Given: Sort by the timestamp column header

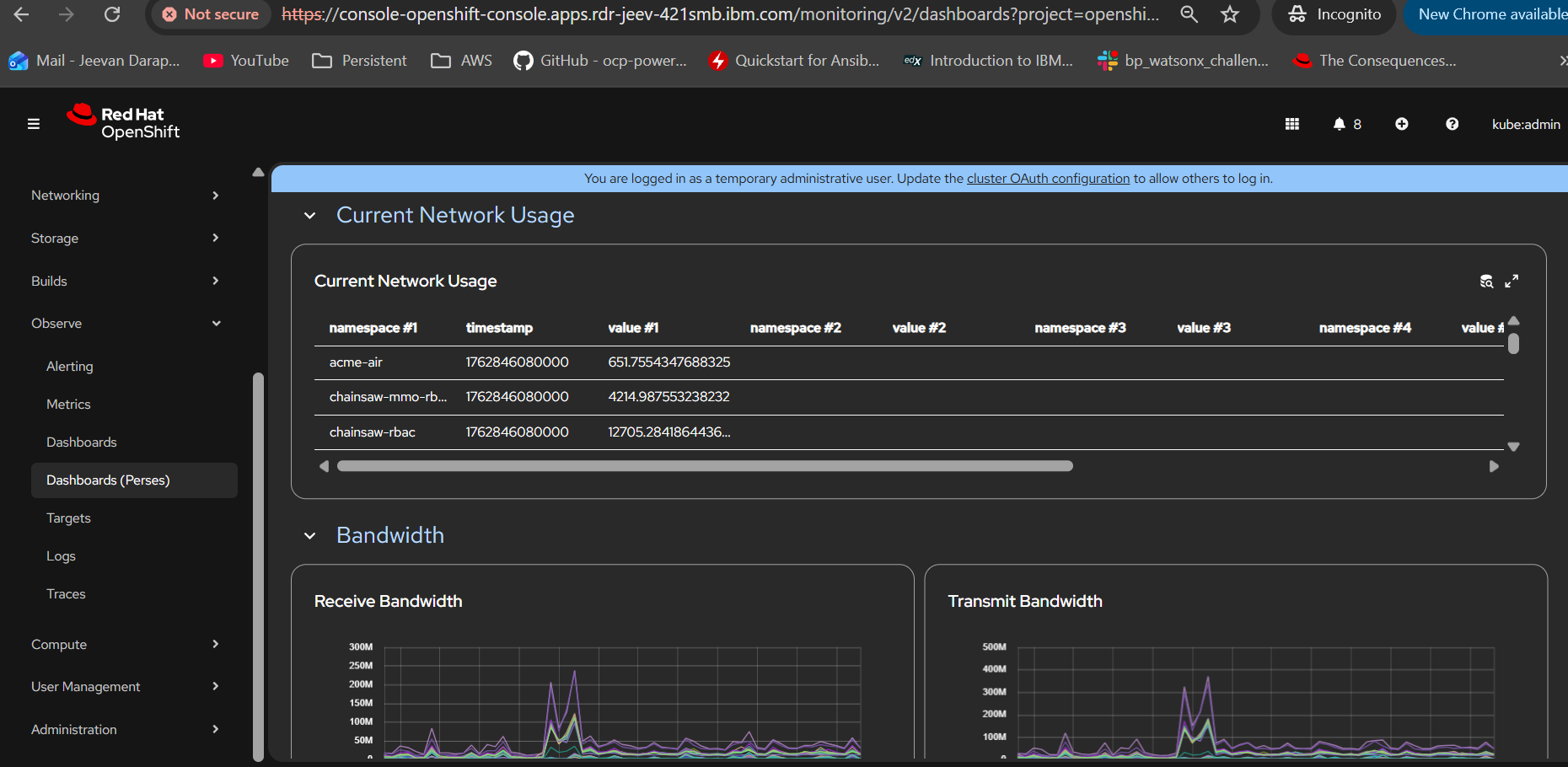Looking at the screenshot, I should tap(499, 328).
